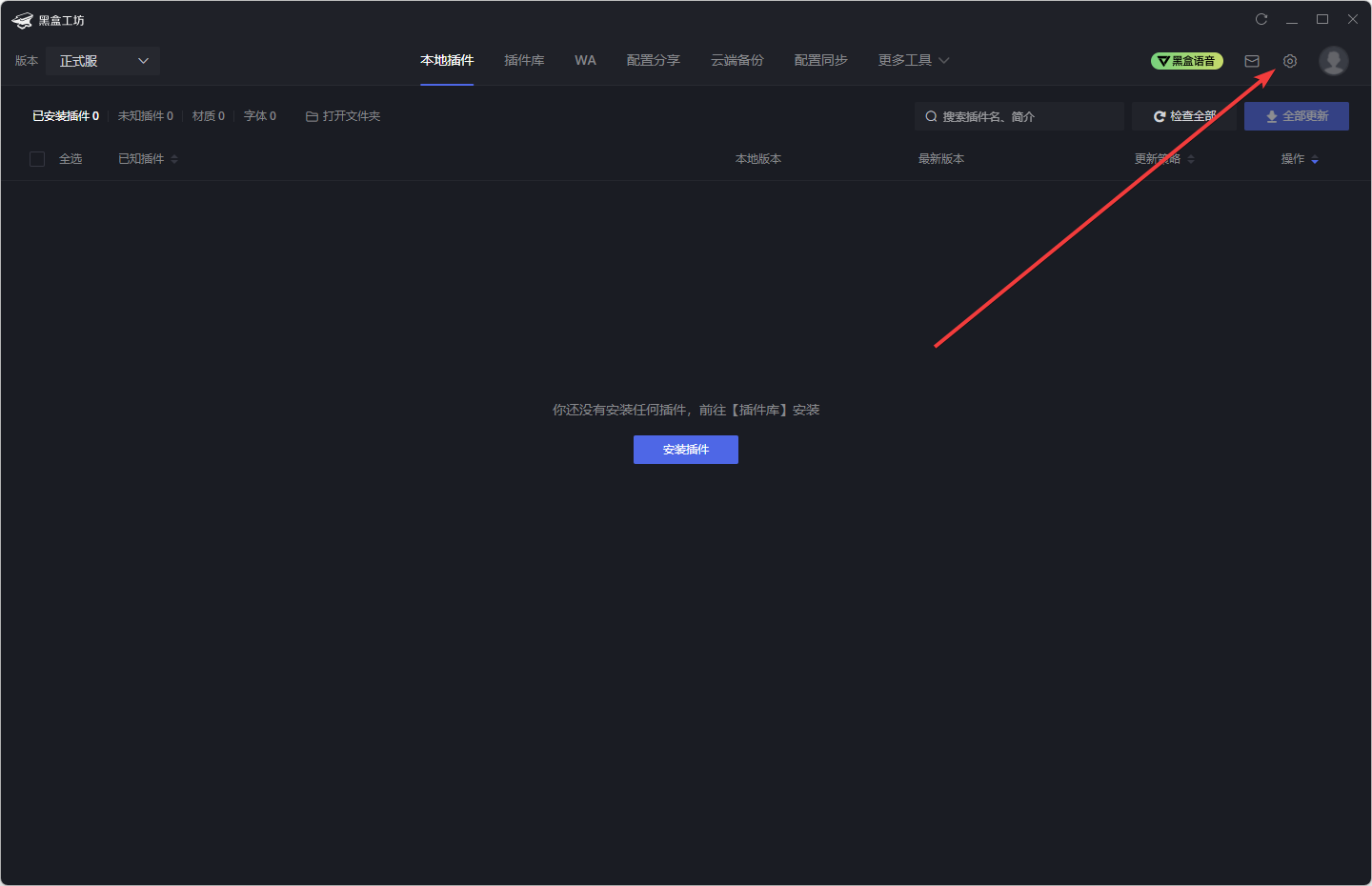This screenshot has height=886, width=1372.
Task: Click the 本地版本 column header
Action: tap(758, 159)
